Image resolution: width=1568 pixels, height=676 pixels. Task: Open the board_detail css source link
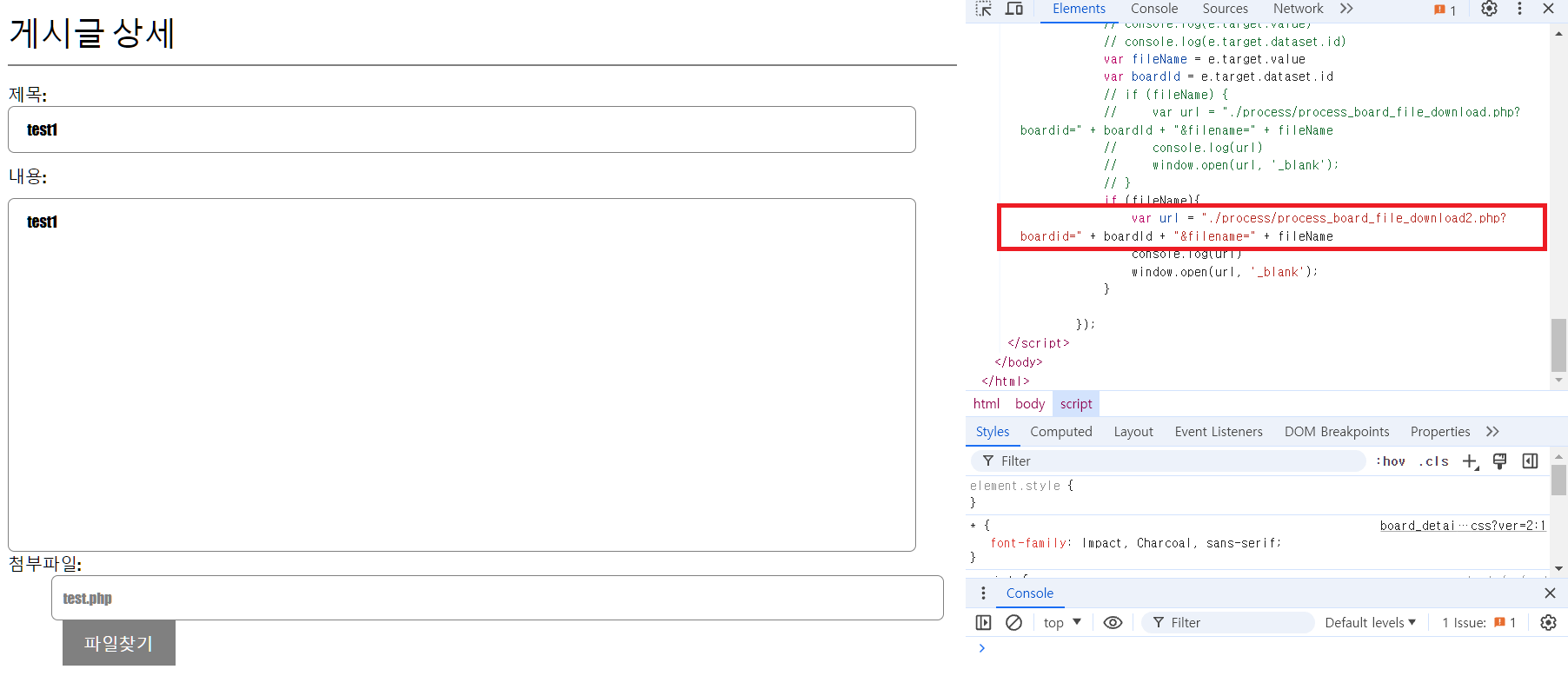click(1463, 526)
